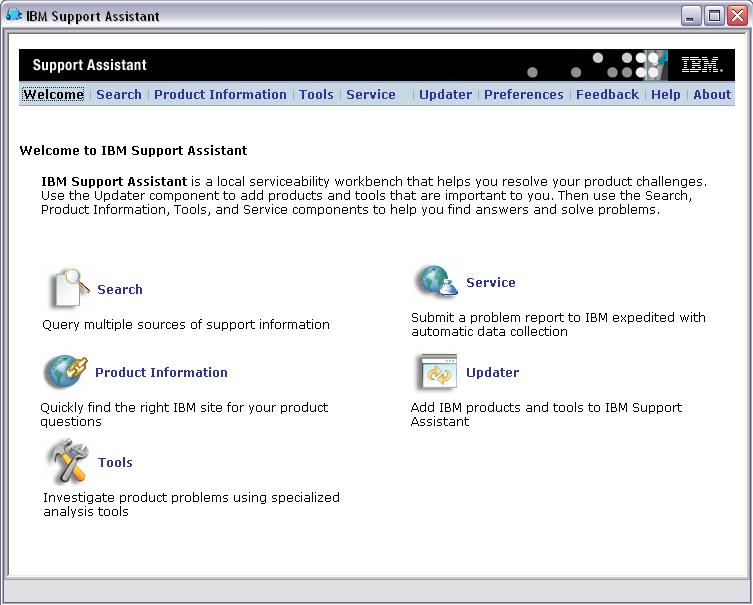753x605 pixels.
Task: Click the Tools link in the body
Action: pos(115,462)
